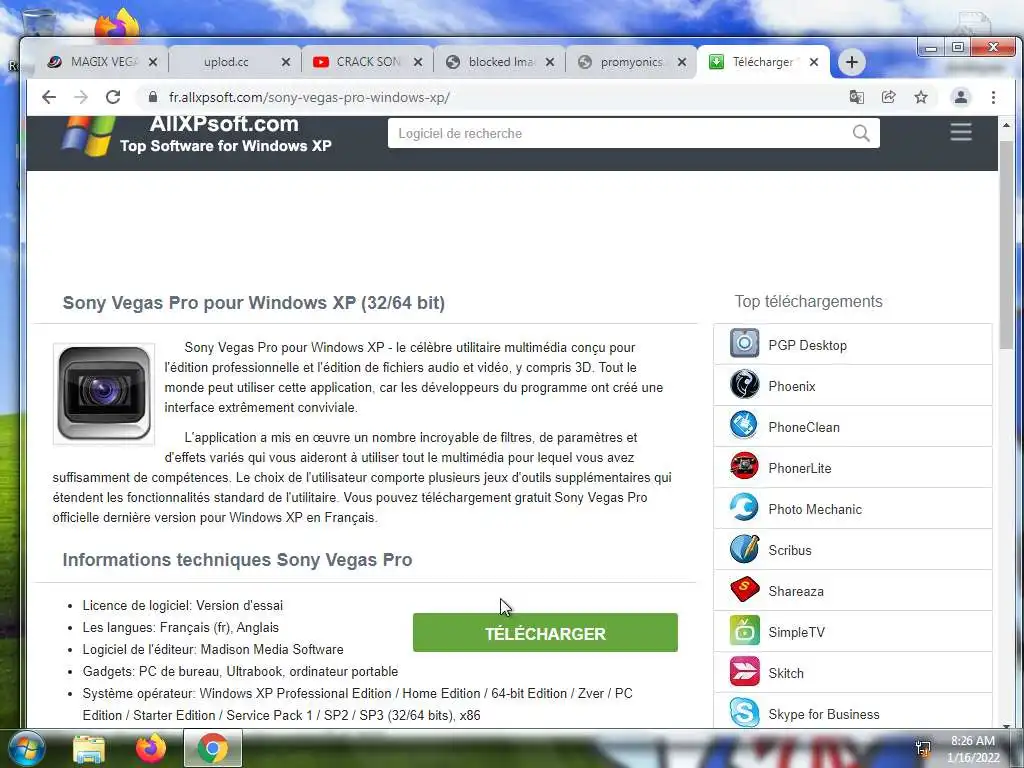The width and height of the screenshot is (1024, 768).
Task: Click the green TÉLÉCHARGER button
Action: [545, 633]
